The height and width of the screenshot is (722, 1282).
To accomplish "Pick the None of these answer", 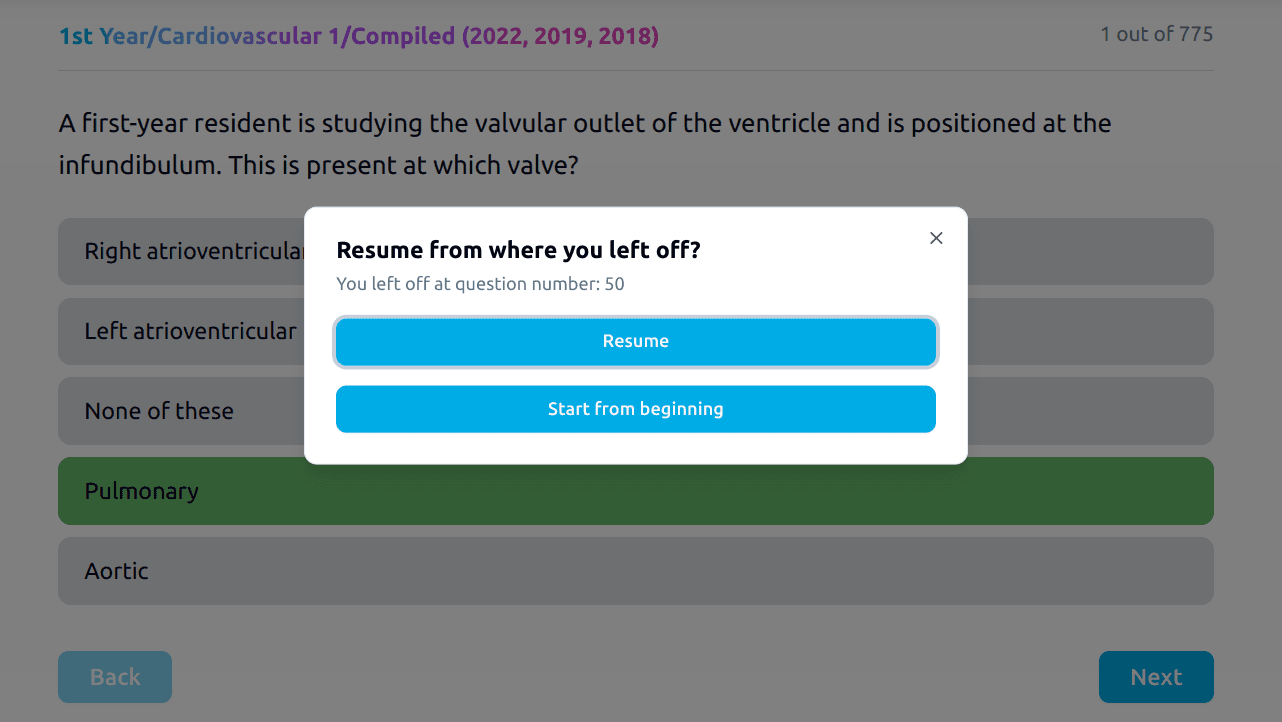I will click(160, 411).
